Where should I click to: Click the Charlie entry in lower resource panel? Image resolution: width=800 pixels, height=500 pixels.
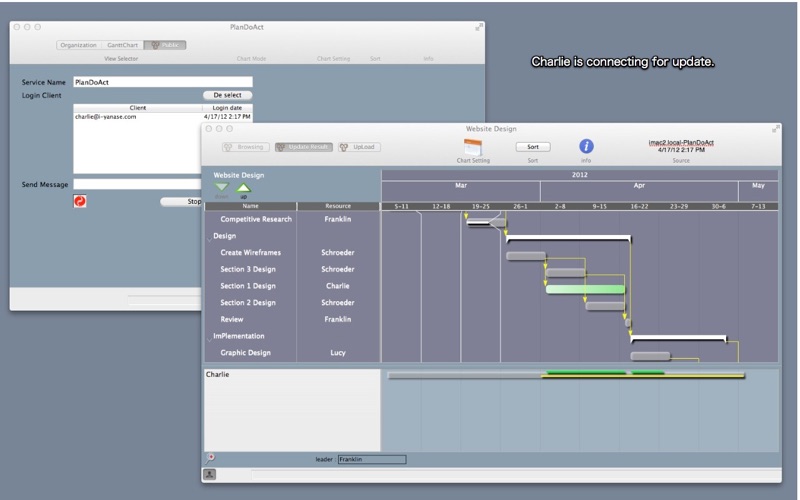click(217, 374)
